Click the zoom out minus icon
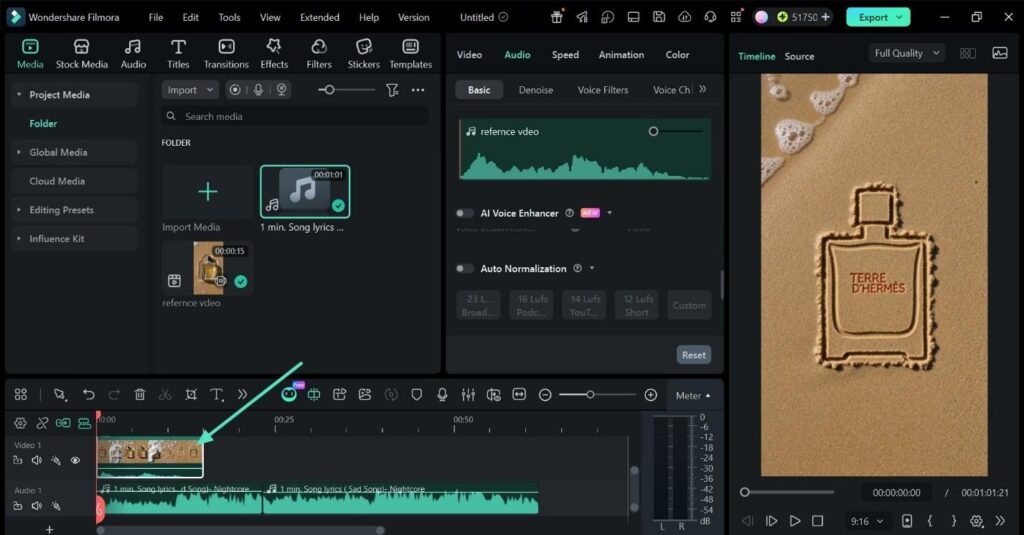The height and width of the screenshot is (535, 1024). tap(545, 395)
